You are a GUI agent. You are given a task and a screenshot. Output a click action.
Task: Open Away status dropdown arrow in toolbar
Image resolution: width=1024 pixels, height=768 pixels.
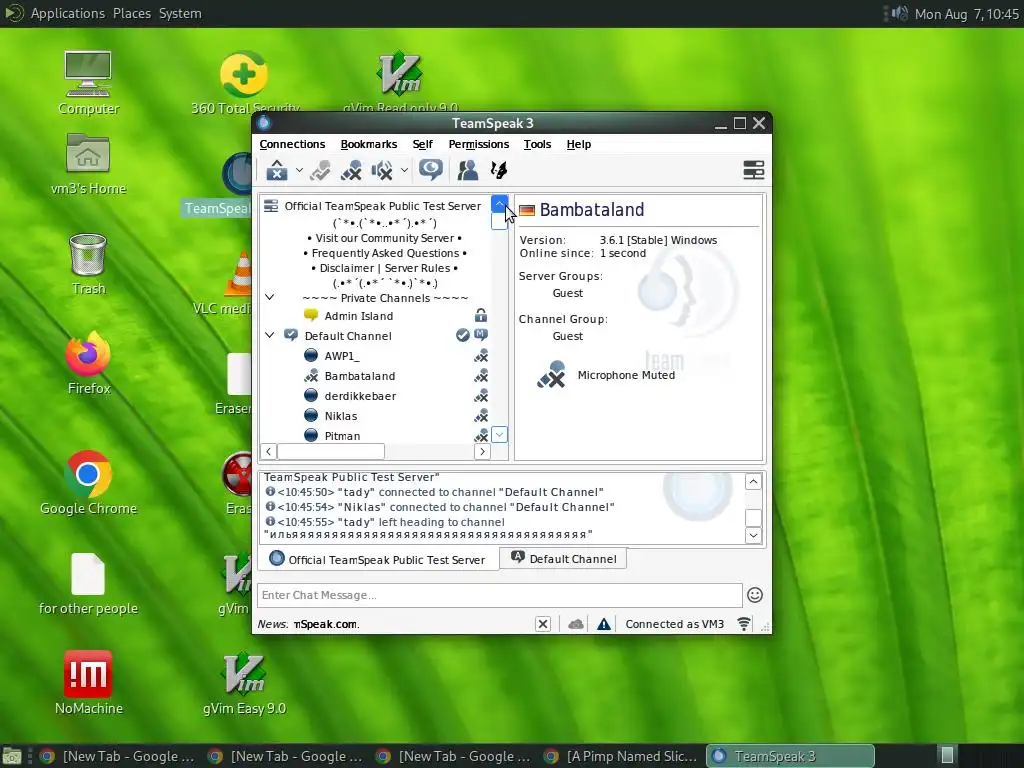[299, 170]
